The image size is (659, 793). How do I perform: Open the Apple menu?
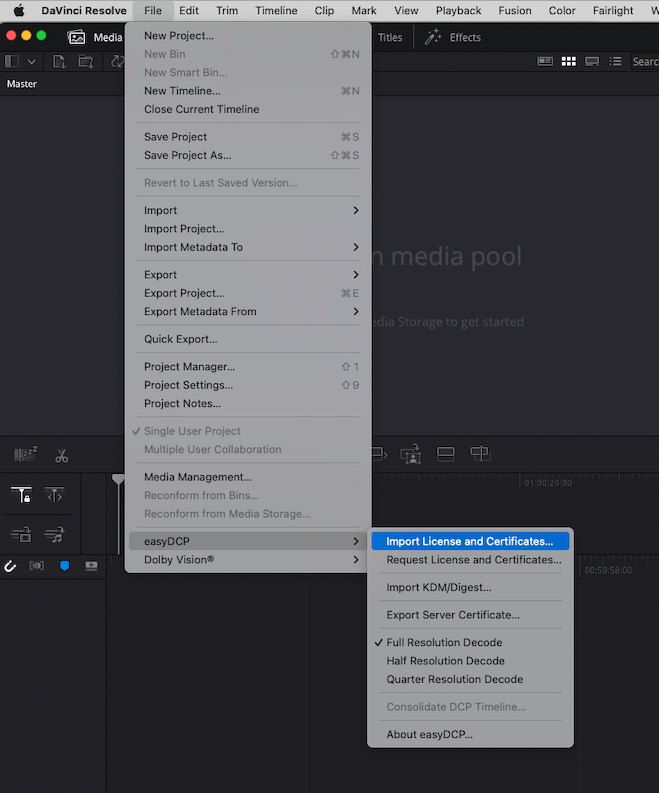(19, 11)
